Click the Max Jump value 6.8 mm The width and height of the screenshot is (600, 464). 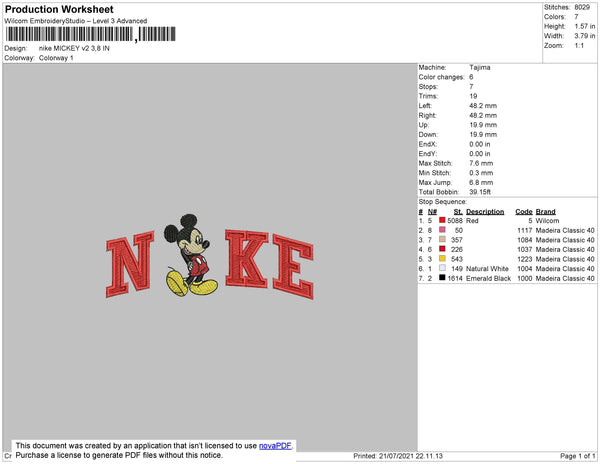(x=481, y=182)
